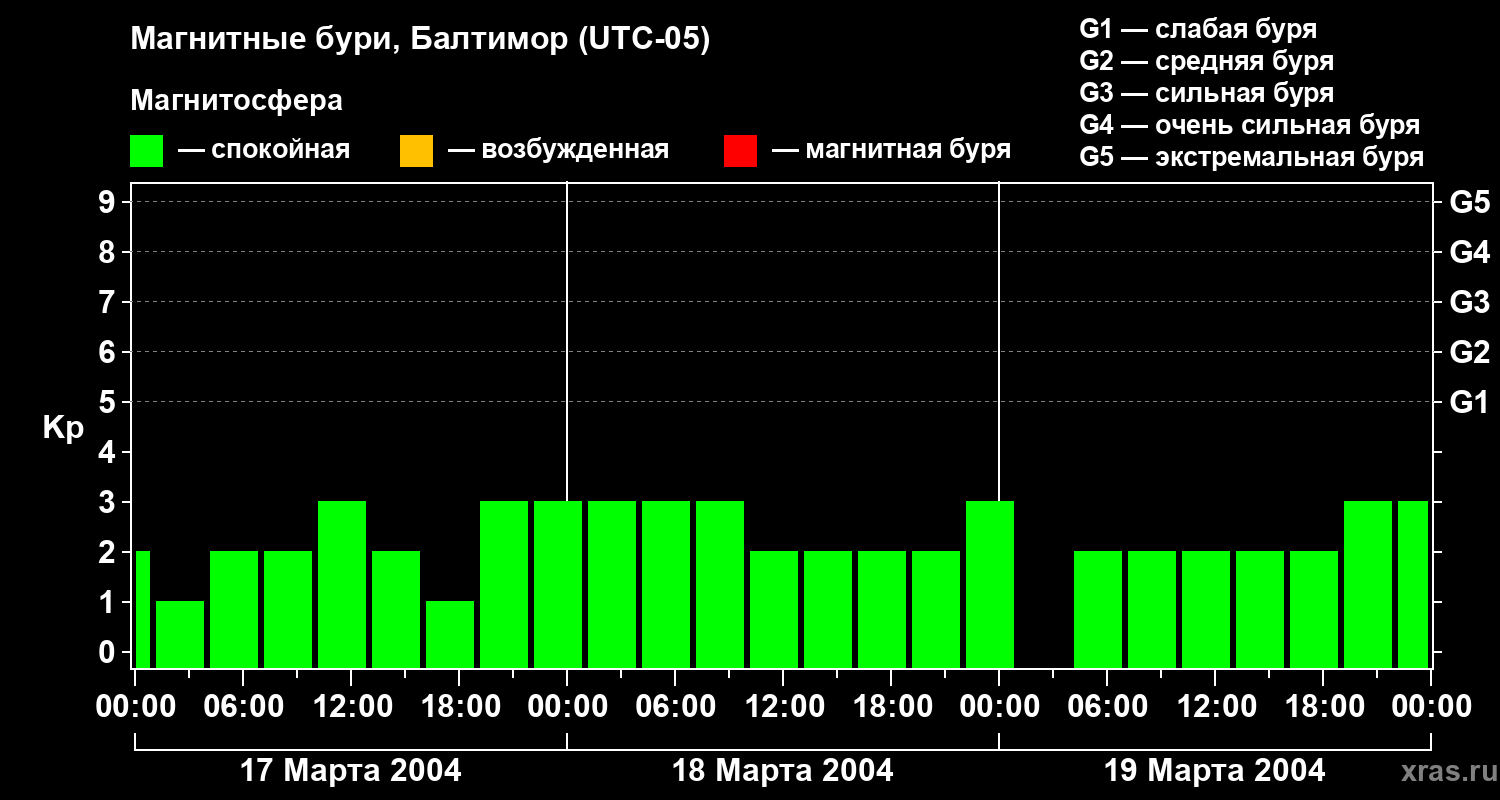Click the green 'спокойная' legend swatch

pos(146,151)
